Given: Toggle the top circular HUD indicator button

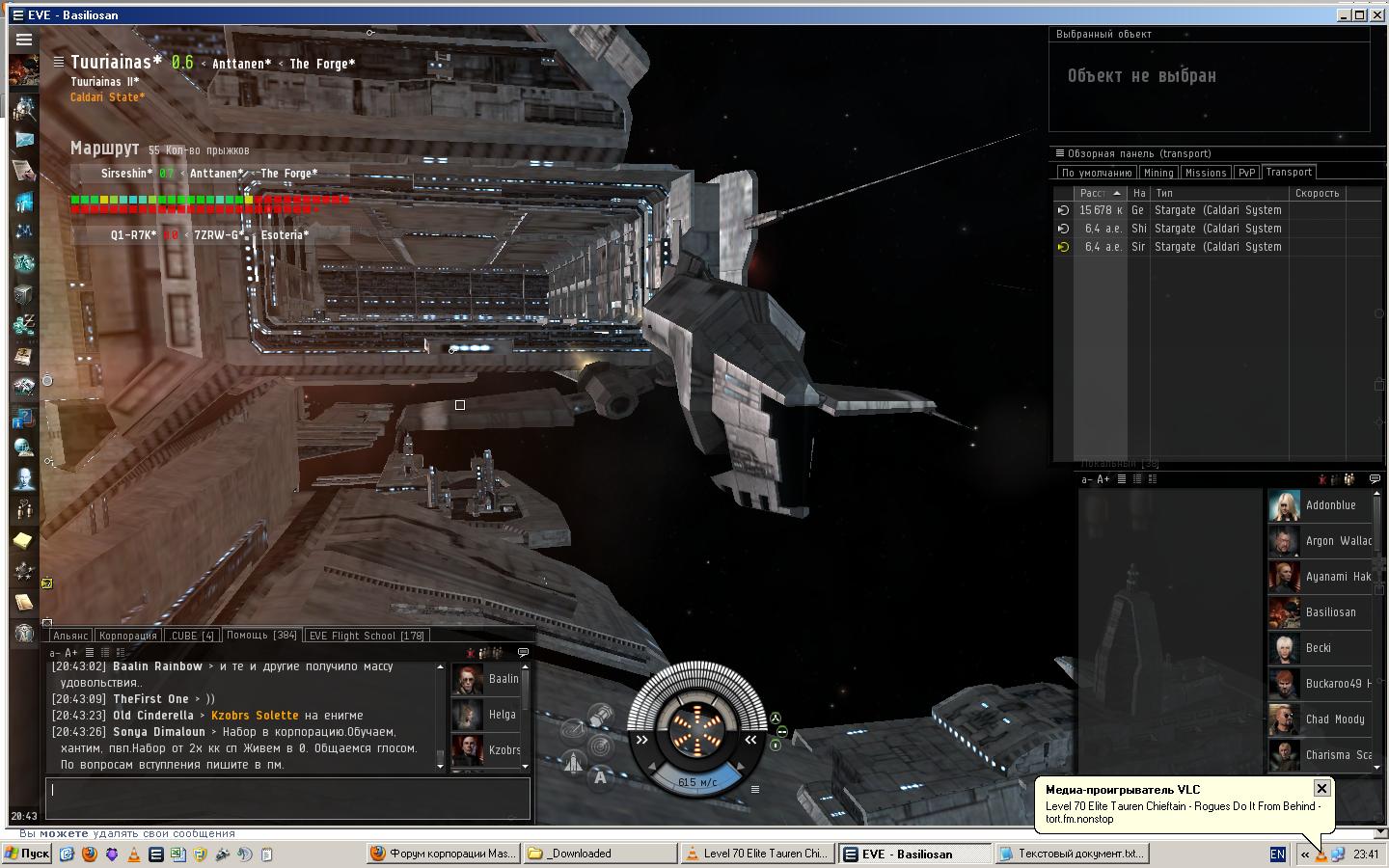Looking at the screenshot, I should coord(776,719).
